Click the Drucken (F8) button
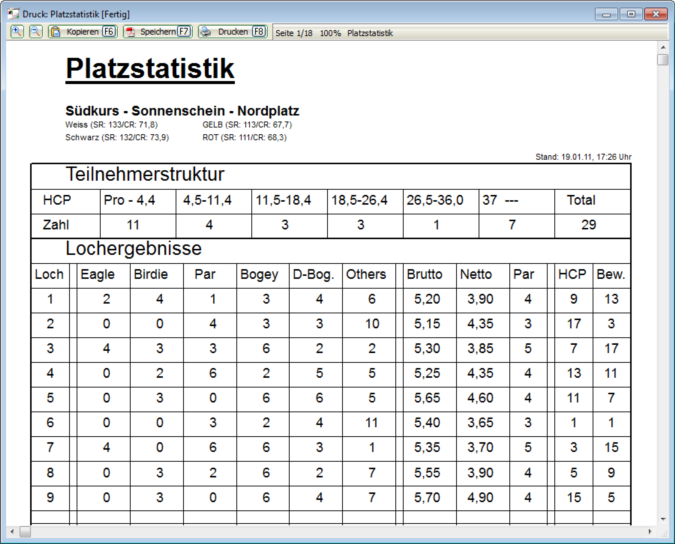 233,32
